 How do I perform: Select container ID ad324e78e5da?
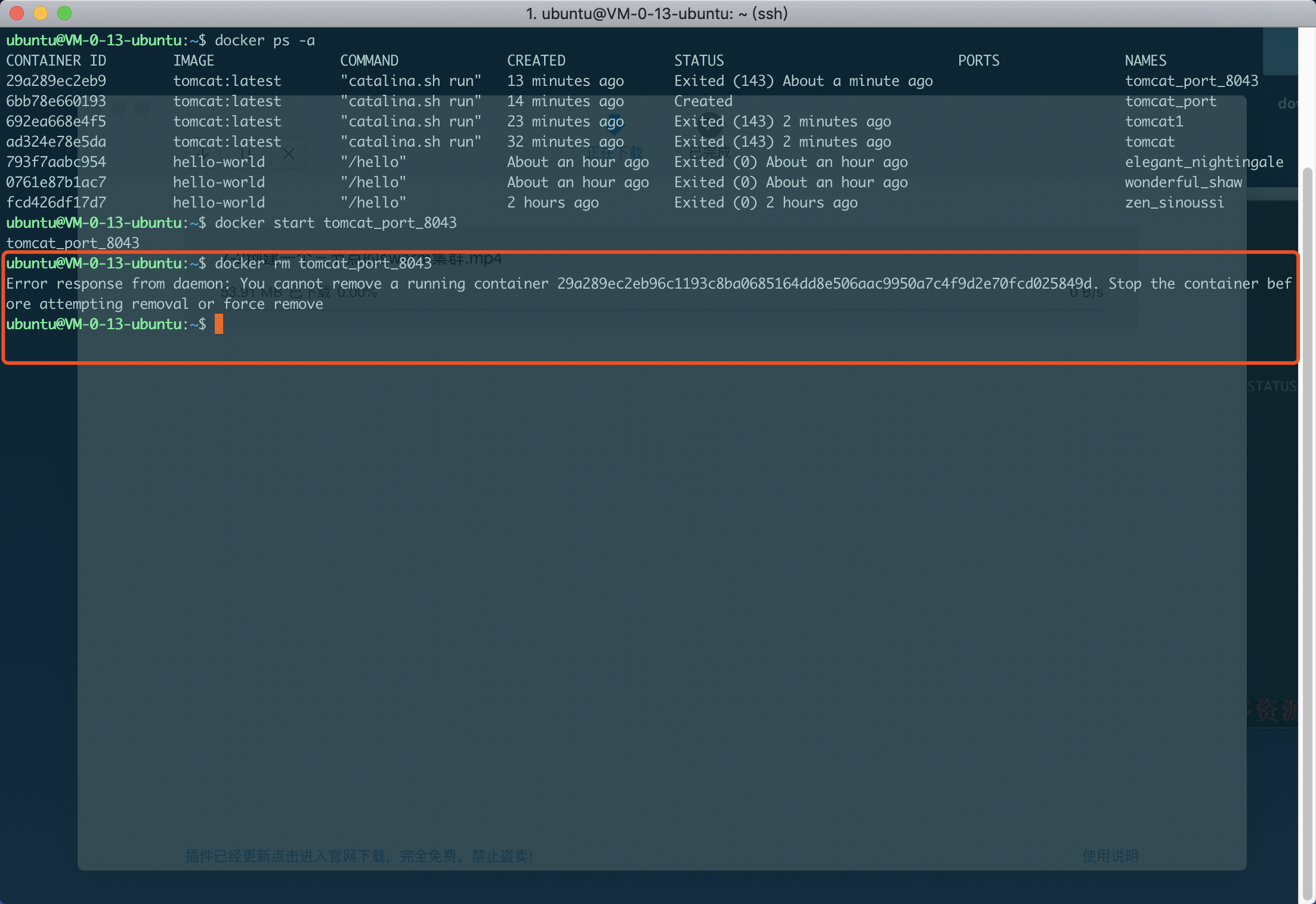click(x=56, y=141)
